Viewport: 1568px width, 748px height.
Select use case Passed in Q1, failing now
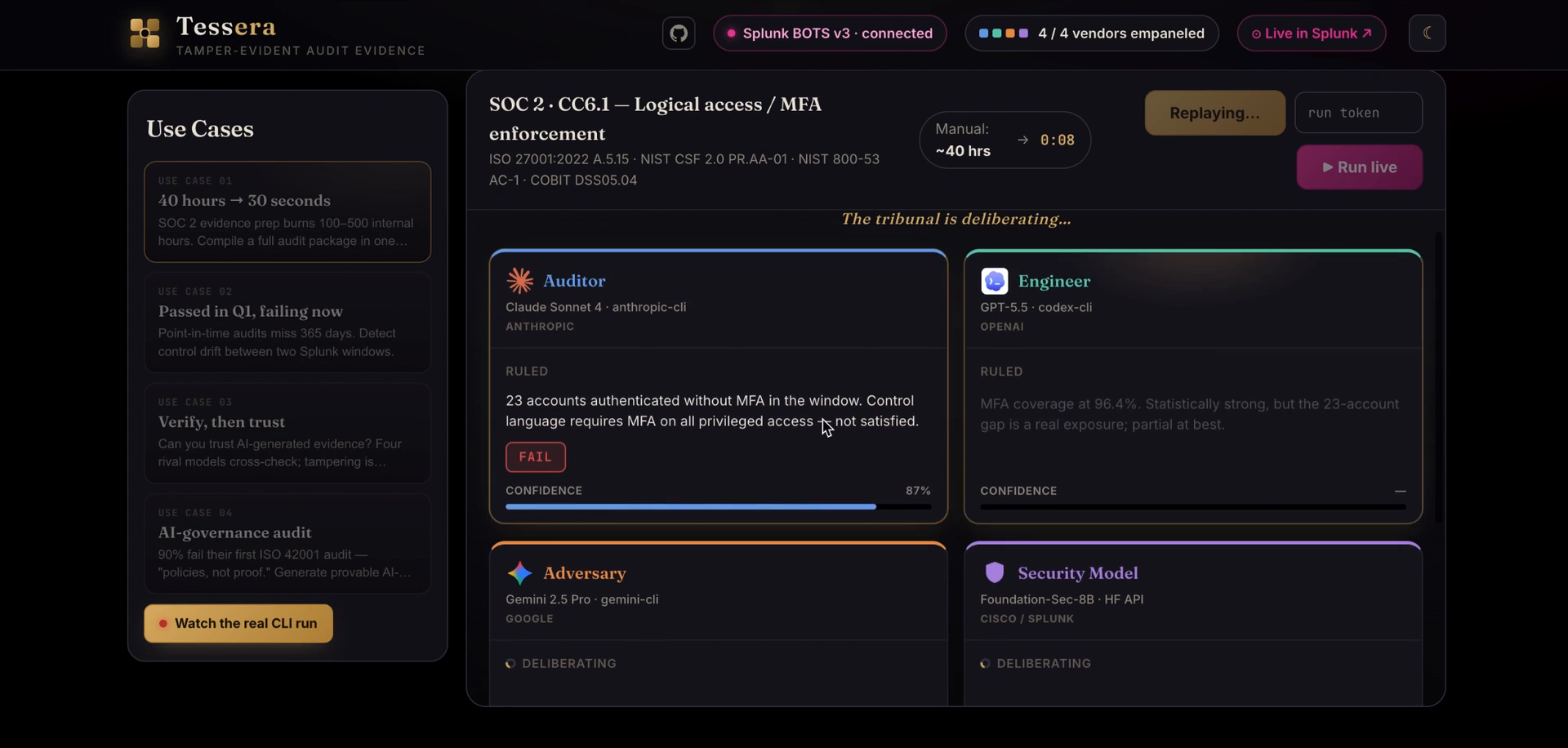click(x=287, y=323)
